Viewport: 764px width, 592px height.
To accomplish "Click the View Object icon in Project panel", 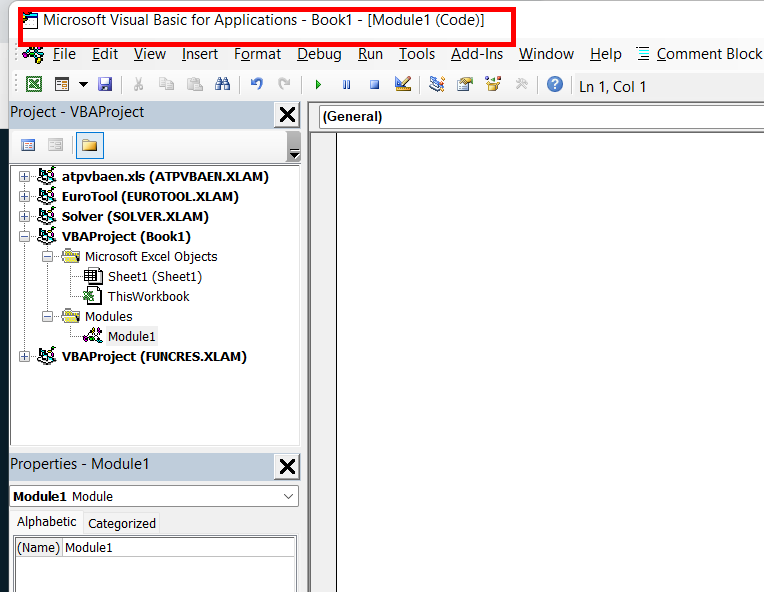I will (x=56, y=145).
